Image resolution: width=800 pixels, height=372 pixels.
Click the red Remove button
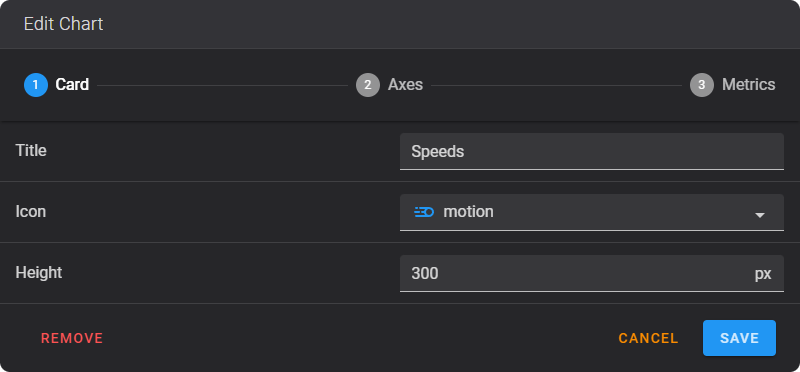pos(72,338)
